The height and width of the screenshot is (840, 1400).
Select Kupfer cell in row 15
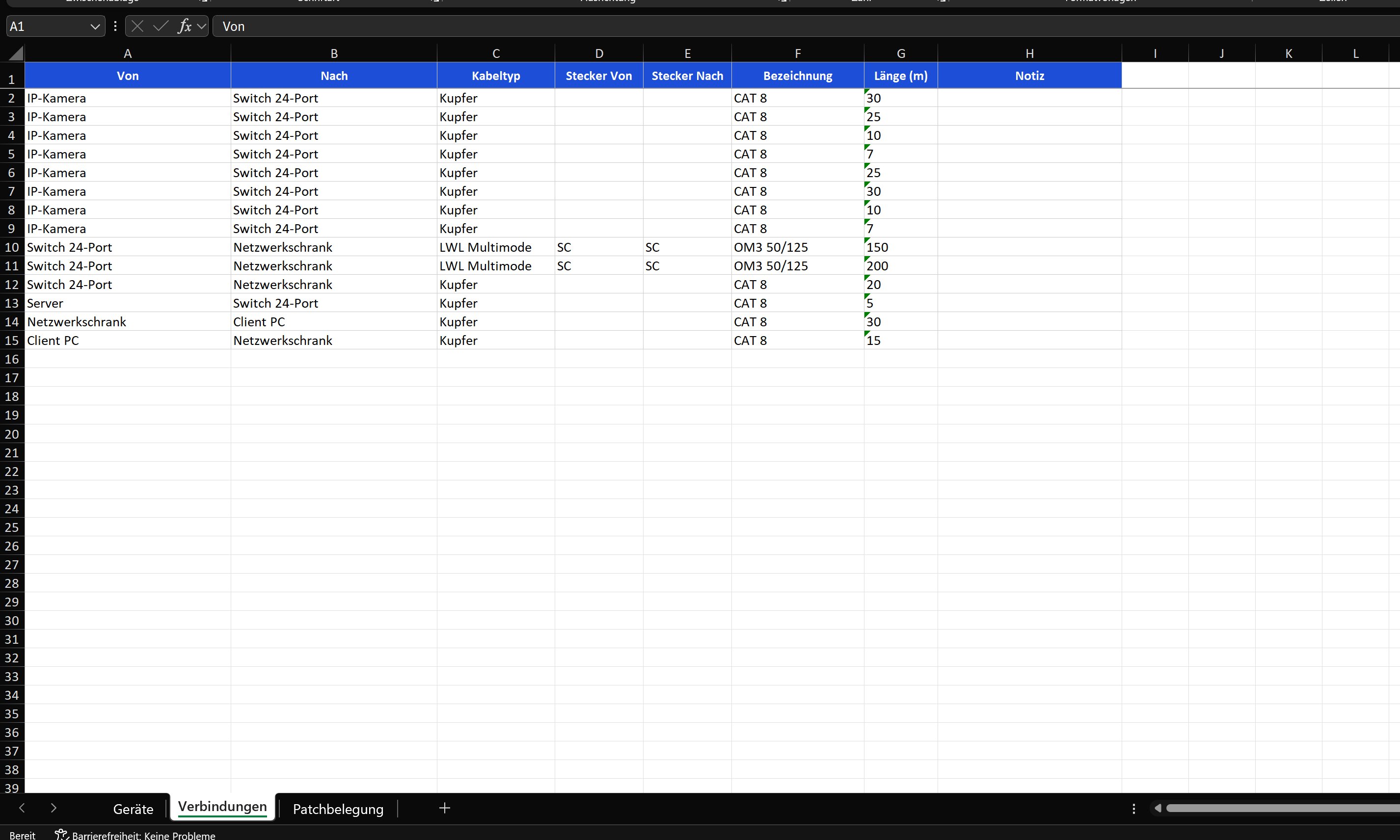point(496,341)
